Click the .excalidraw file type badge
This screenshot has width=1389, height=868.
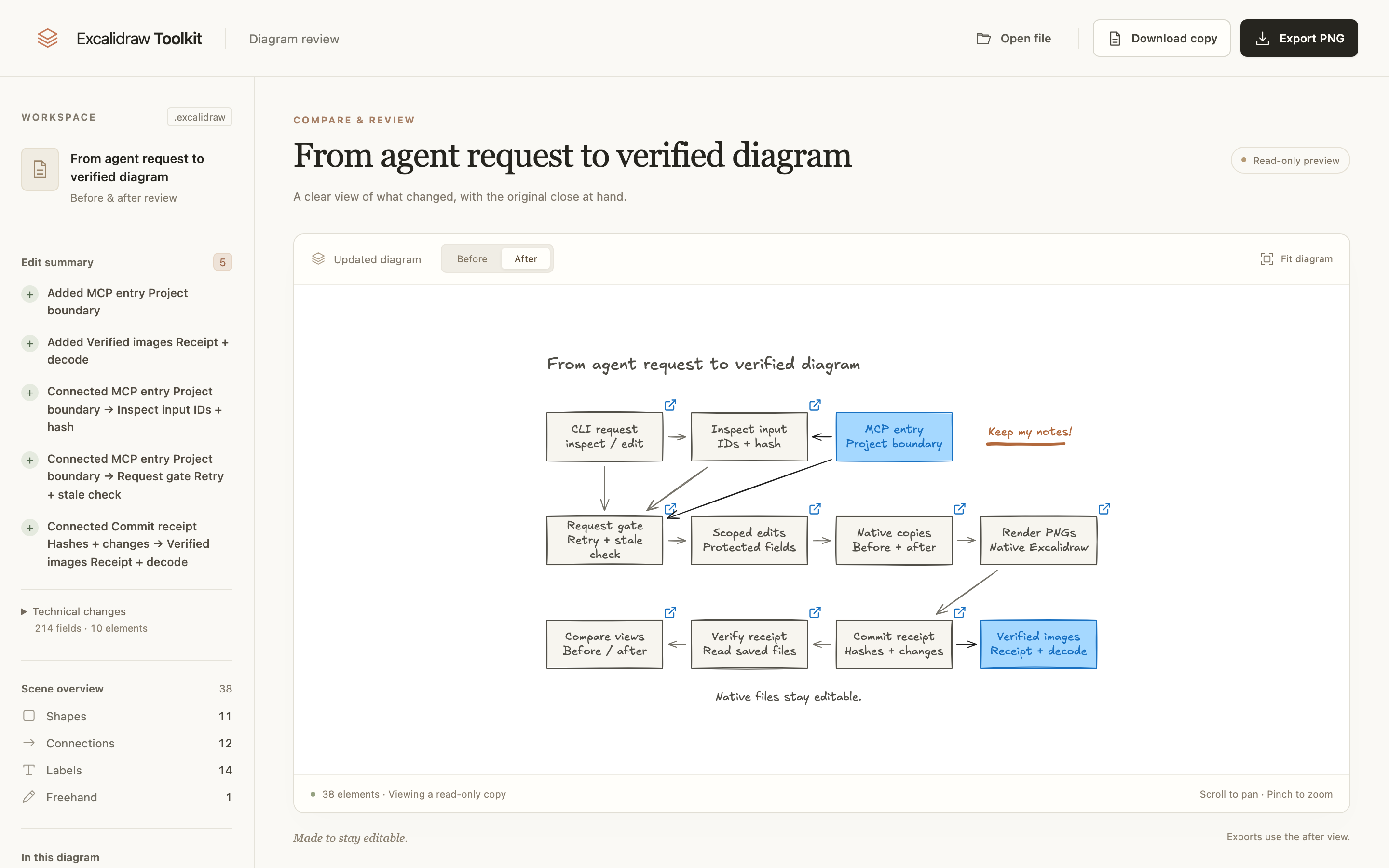tap(200, 117)
